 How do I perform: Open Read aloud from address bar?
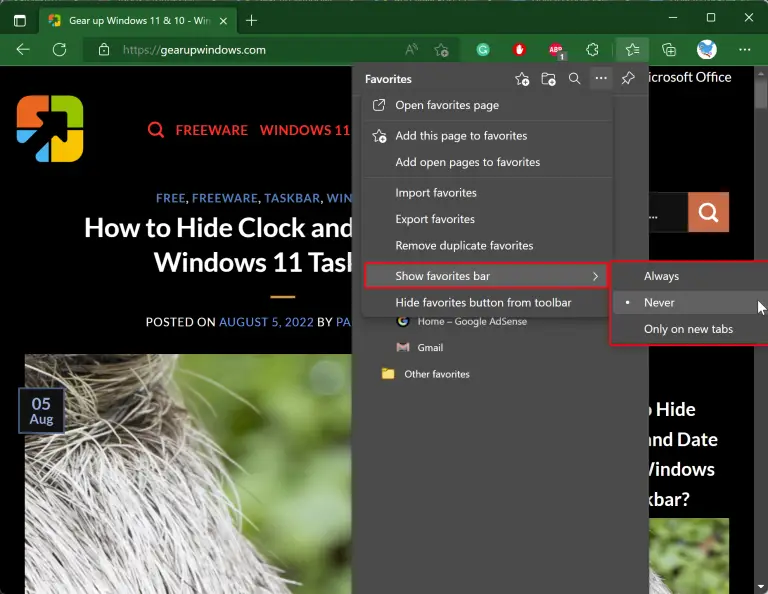point(411,49)
